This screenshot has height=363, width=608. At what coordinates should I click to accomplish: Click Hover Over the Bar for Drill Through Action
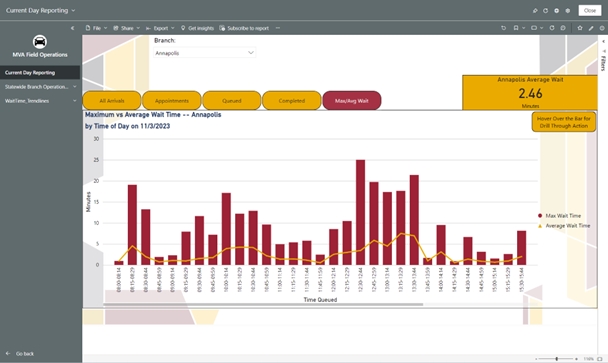click(564, 122)
